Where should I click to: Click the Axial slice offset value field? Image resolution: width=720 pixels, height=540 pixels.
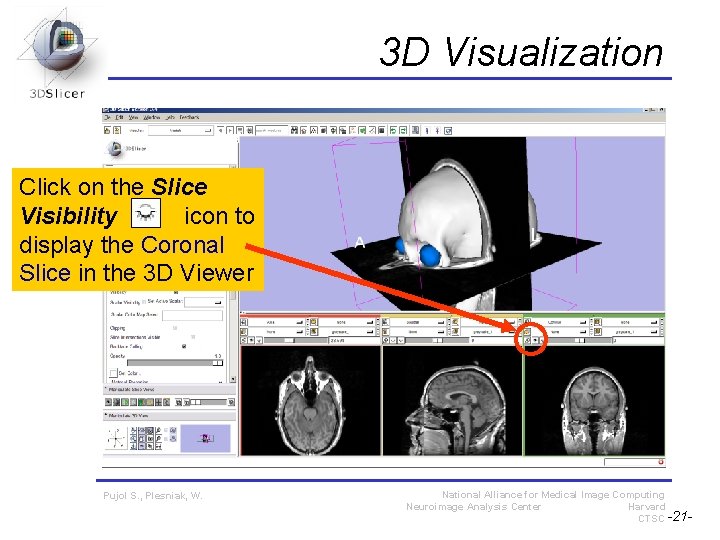click(353, 340)
